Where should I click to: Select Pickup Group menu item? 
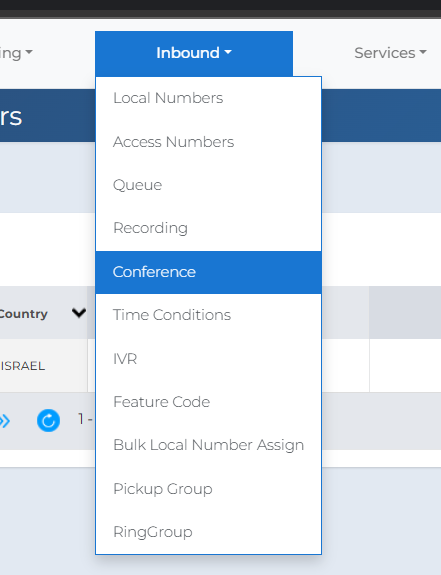point(208,489)
